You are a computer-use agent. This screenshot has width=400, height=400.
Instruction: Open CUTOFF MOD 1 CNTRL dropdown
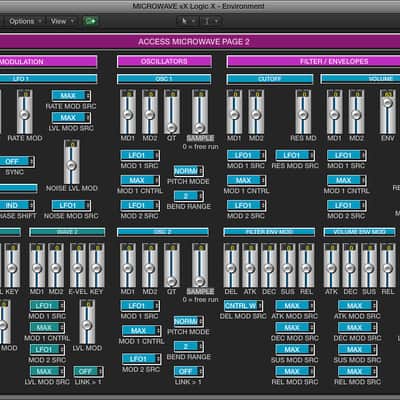click(x=246, y=180)
